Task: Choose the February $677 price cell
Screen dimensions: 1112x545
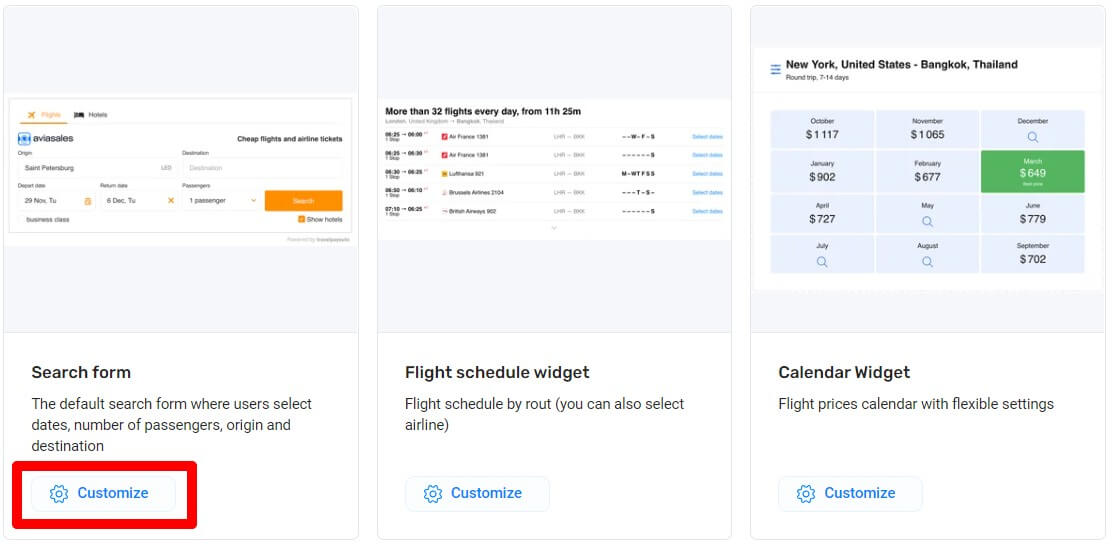Action: 927,171
